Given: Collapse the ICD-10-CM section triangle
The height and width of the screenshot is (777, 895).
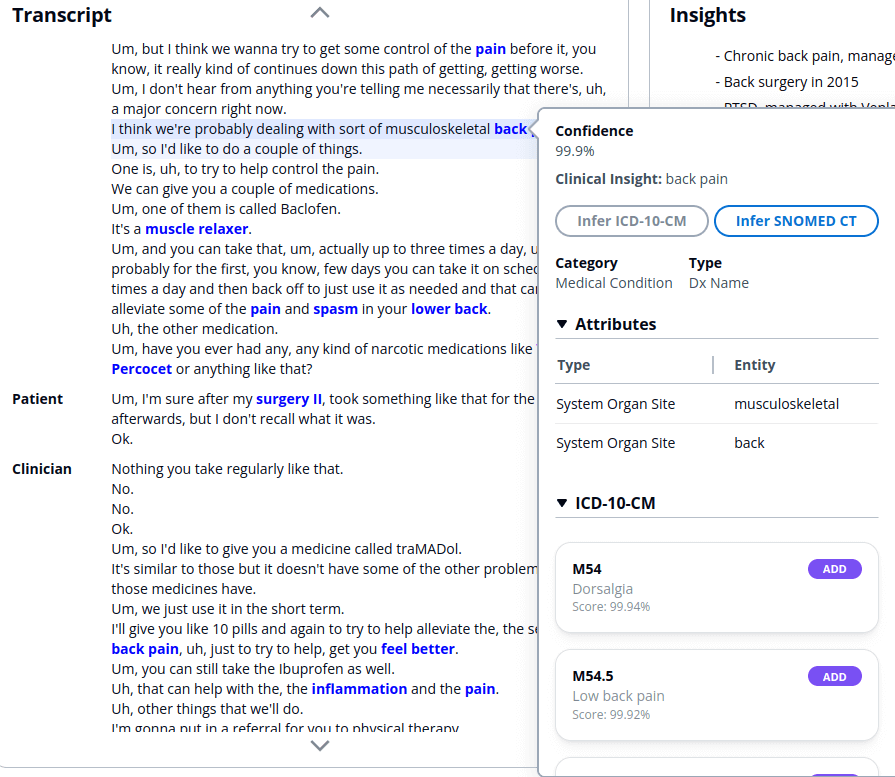Looking at the screenshot, I should [563, 503].
